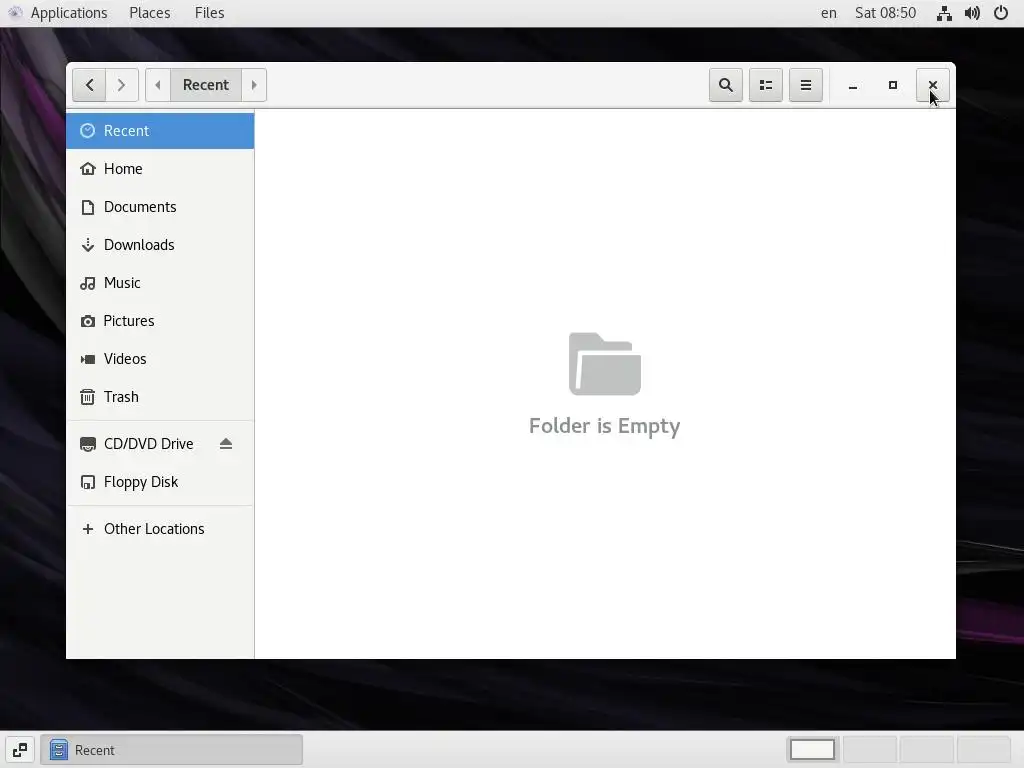The image size is (1024, 768).
Task: Close the Files window
Action: click(x=933, y=85)
